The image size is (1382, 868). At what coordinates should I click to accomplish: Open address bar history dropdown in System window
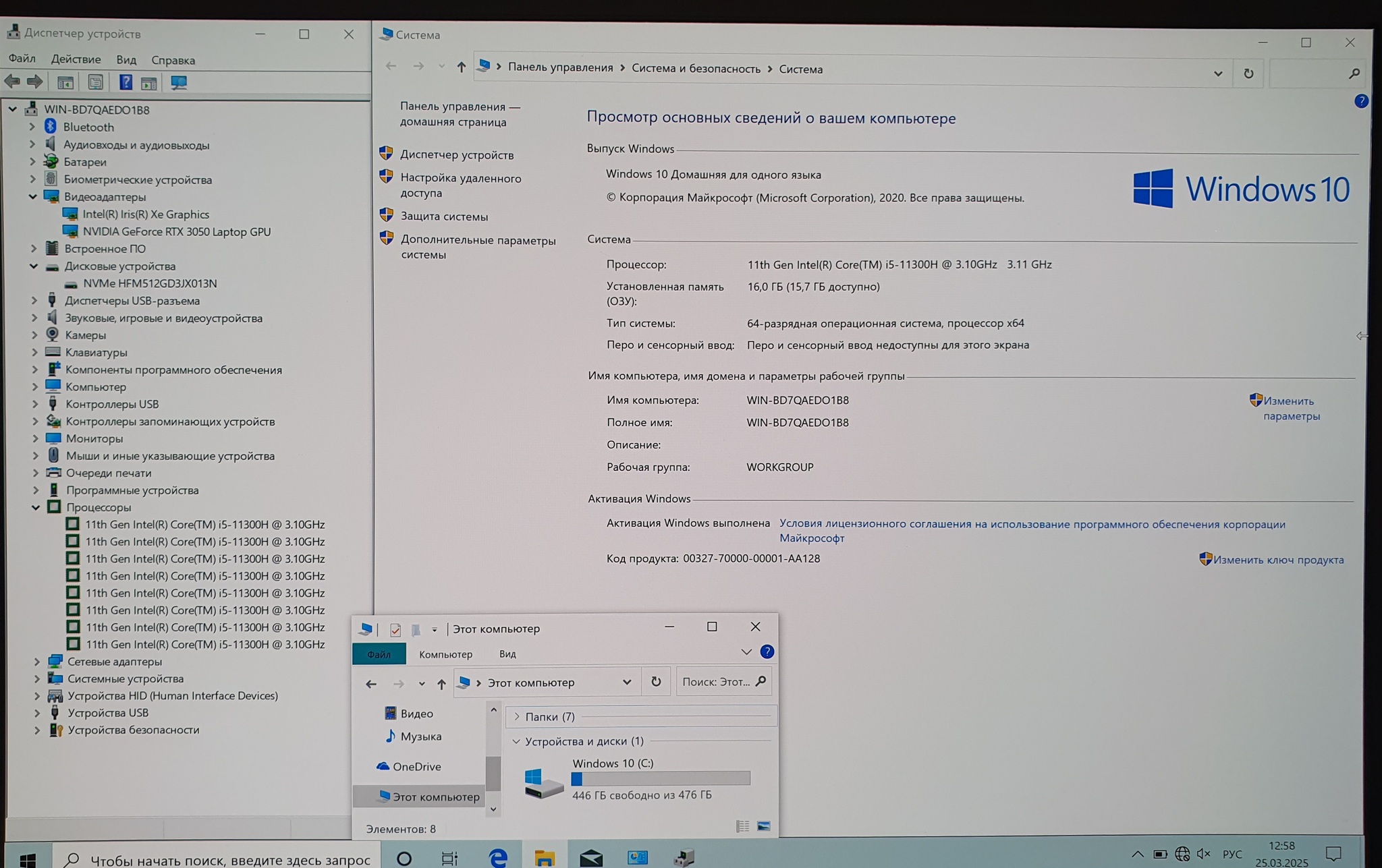[1218, 74]
